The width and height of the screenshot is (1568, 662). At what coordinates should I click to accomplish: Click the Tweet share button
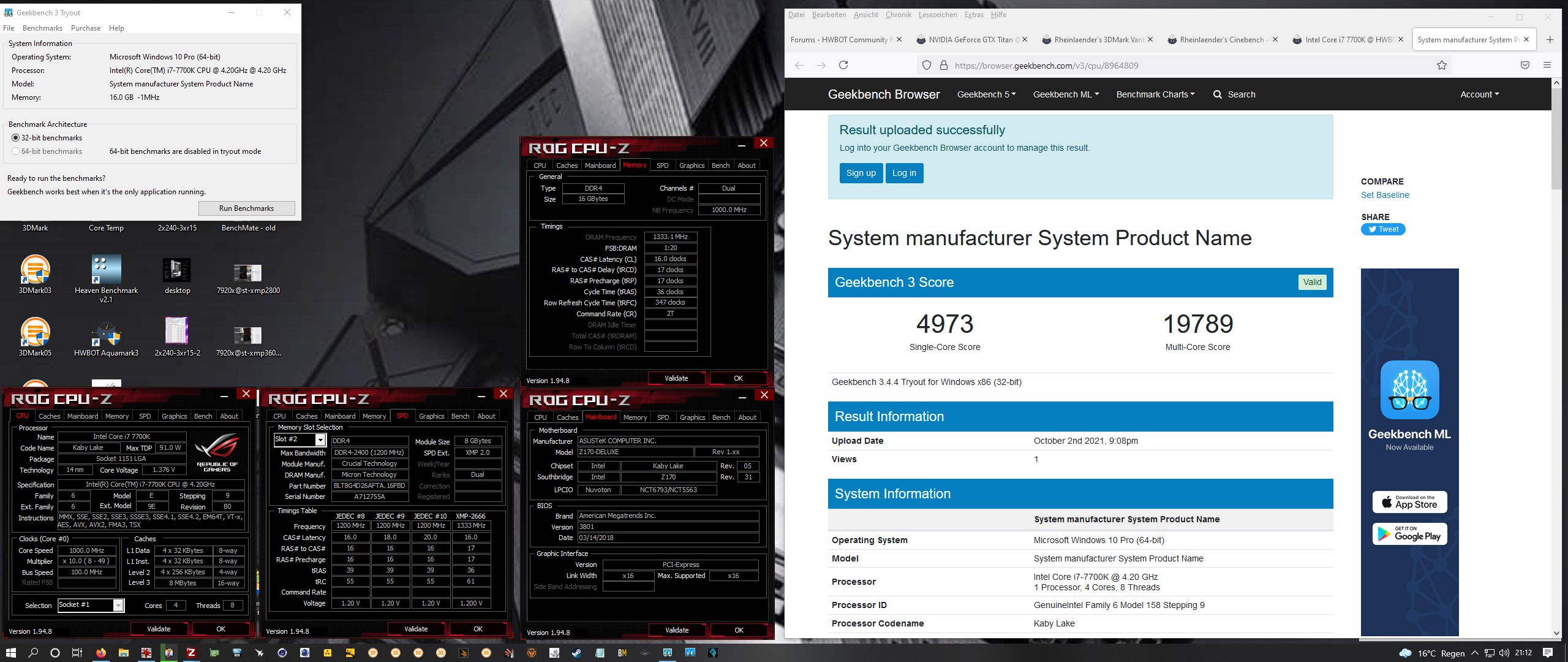[1383, 229]
